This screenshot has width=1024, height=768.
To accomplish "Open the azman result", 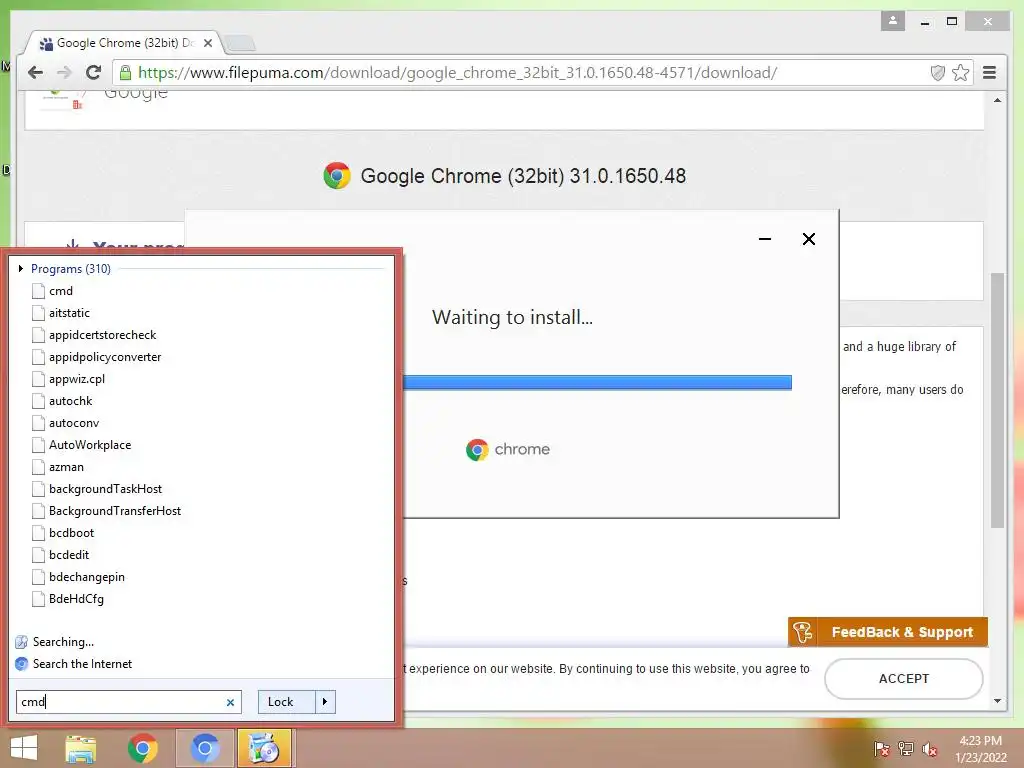I will pos(66,467).
